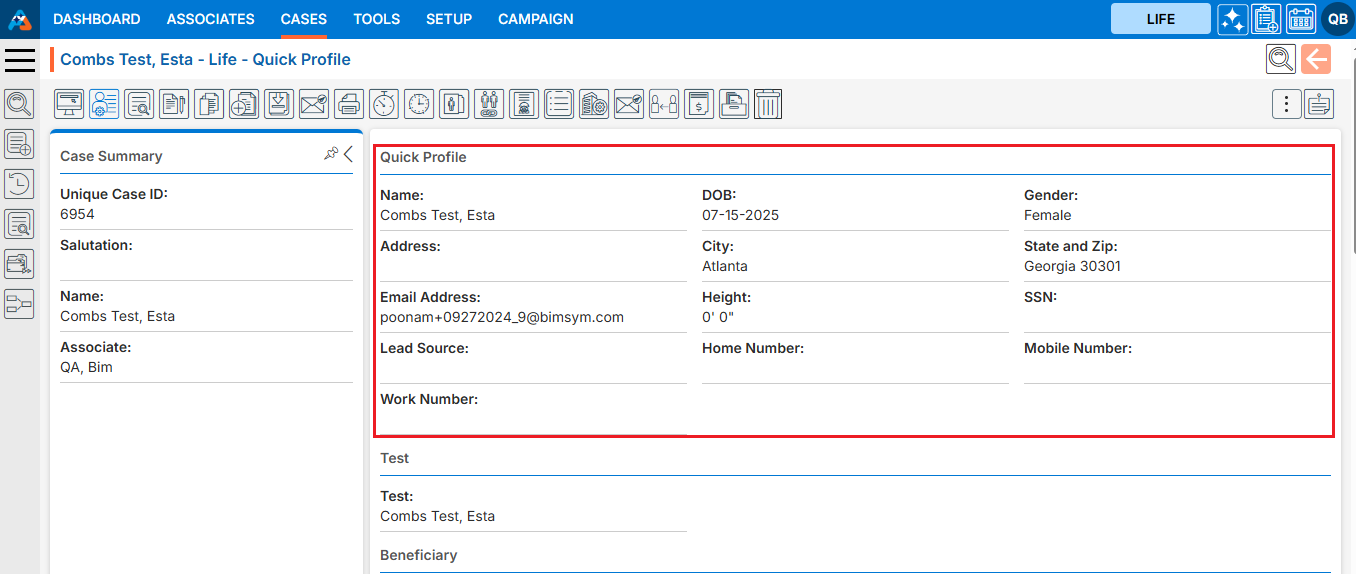Click the printer icon in the toolbar
The image size is (1356, 574).
349,104
